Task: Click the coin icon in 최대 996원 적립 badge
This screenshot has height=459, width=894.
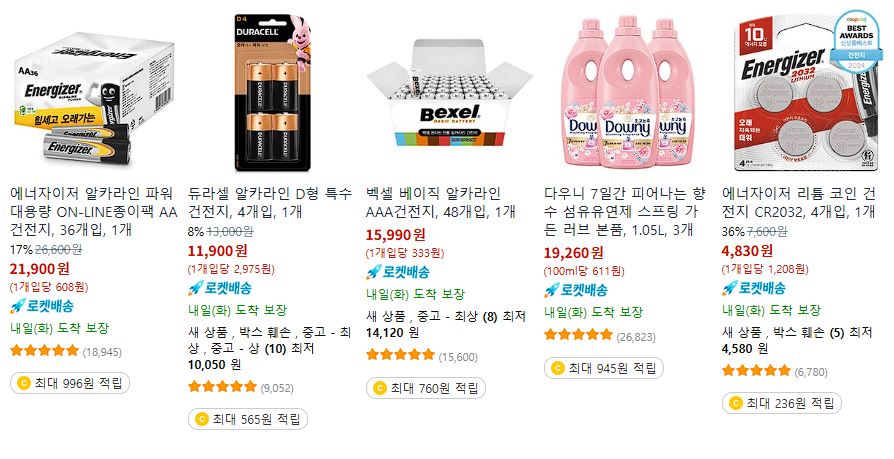Action: 24,383
